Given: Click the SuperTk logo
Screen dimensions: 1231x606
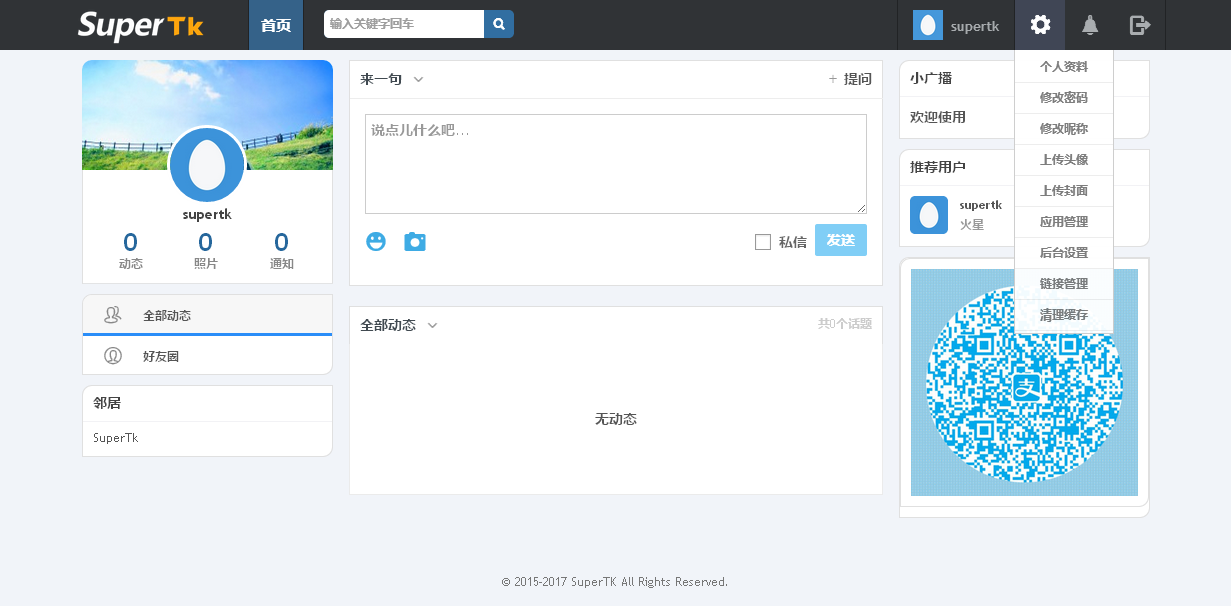Looking at the screenshot, I should click(x=141, y=25).
